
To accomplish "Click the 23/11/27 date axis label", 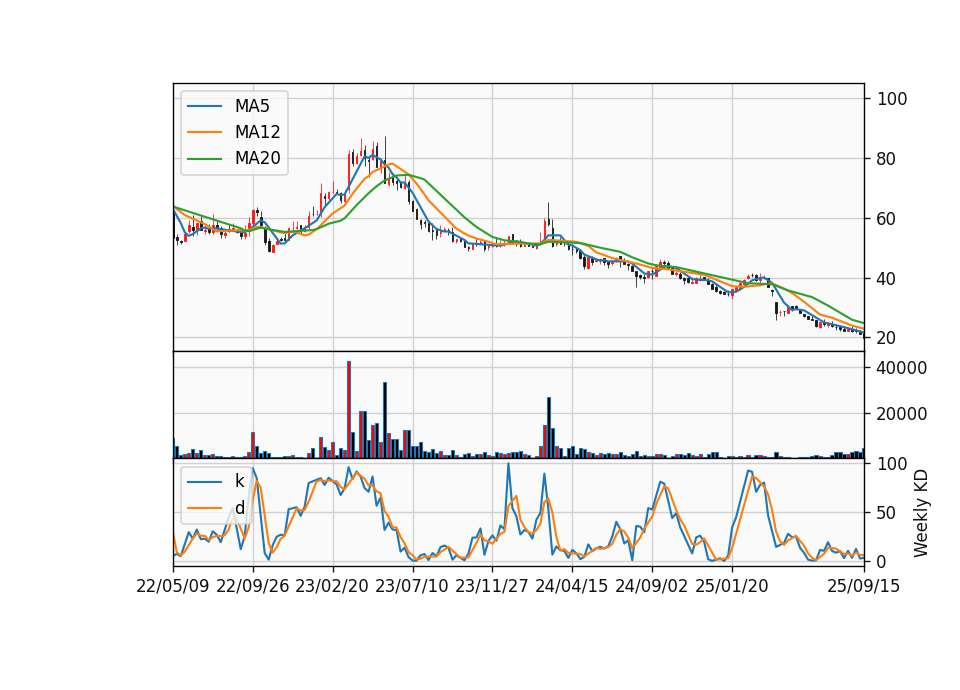I will 492,586.
